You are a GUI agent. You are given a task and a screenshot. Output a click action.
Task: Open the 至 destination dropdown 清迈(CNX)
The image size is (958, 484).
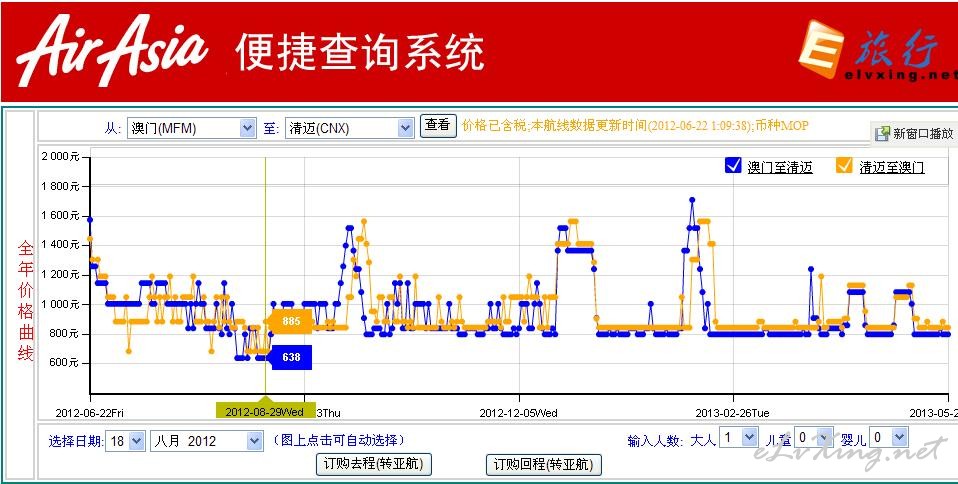point(349,128)
